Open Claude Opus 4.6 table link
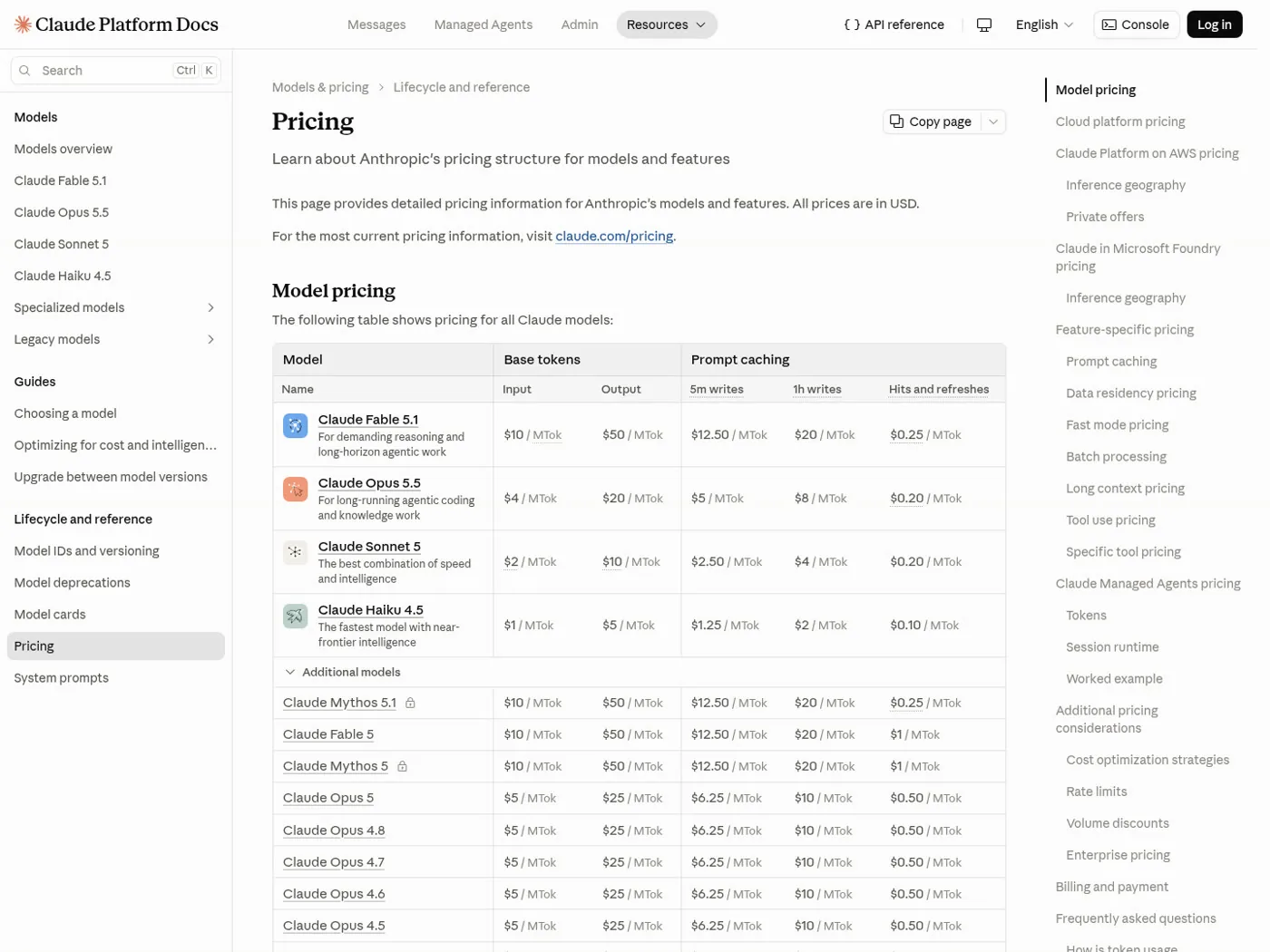 (334, 894)
